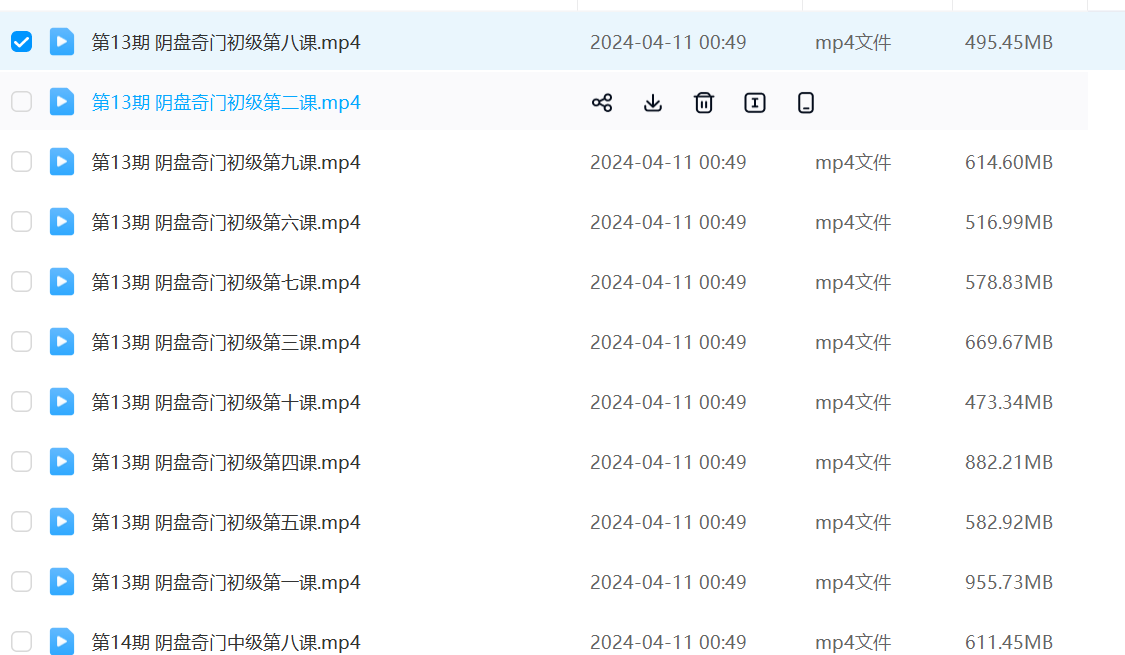Uncheck the 第13期 初级第八课.mp4 checkbox
Screen dimensions: 1125x655
(21, 42)
